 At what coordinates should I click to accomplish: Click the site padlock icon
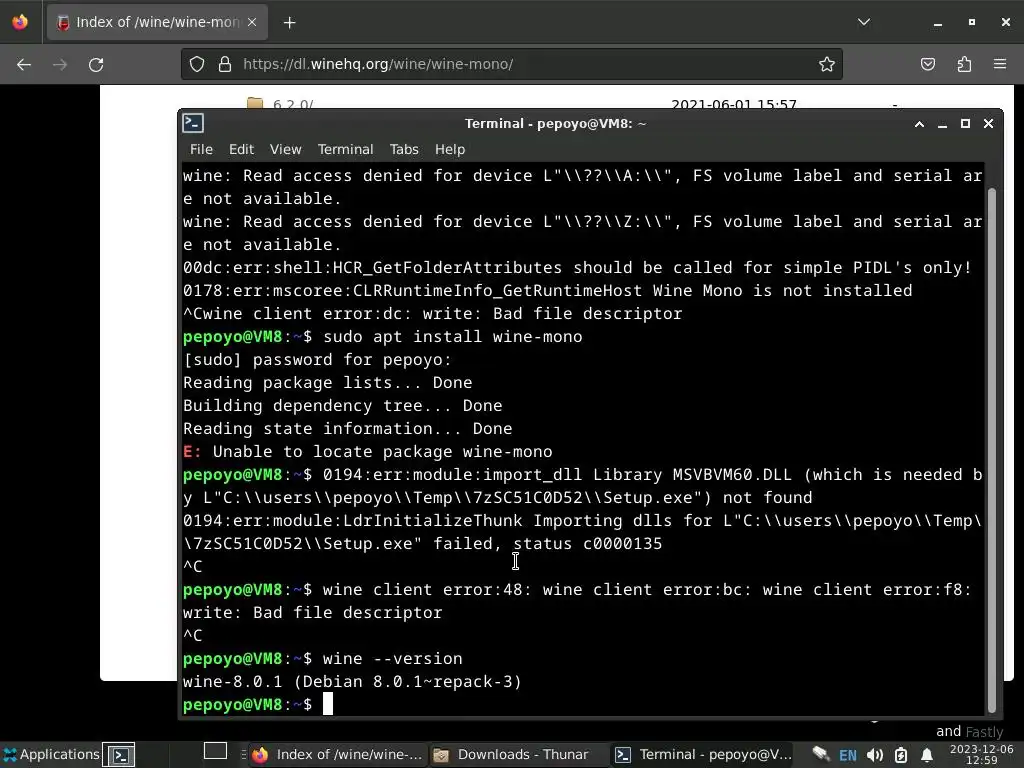(225, 64)
